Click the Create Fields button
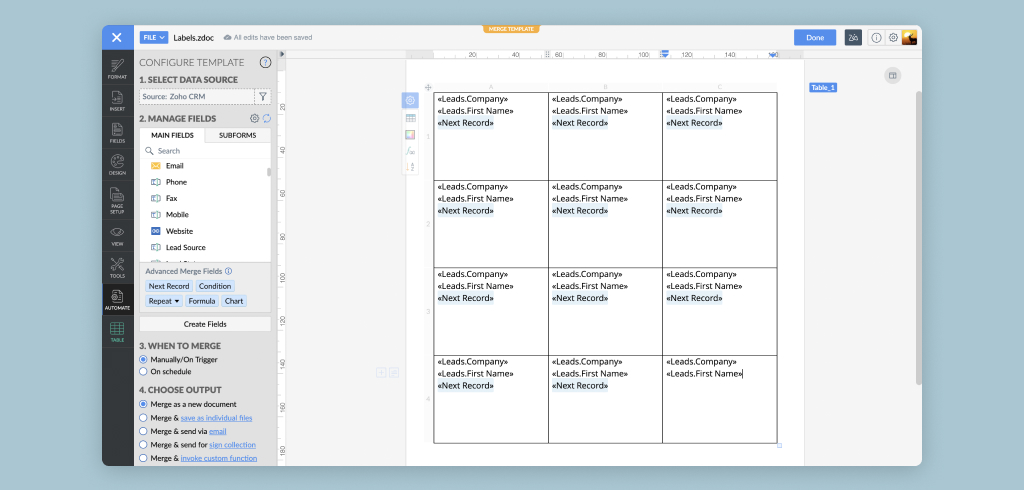The height and width of the screenshot is (490, 1024). (x=205, y=324)
